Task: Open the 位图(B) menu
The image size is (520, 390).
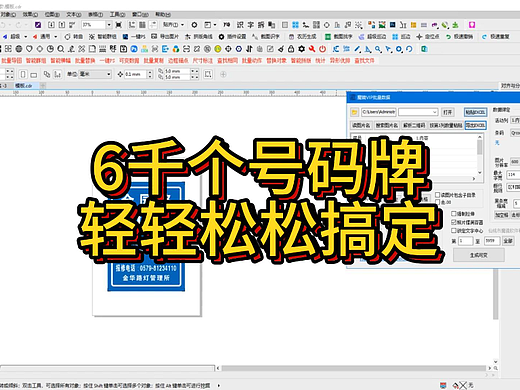Action: [x=52, y=15]
